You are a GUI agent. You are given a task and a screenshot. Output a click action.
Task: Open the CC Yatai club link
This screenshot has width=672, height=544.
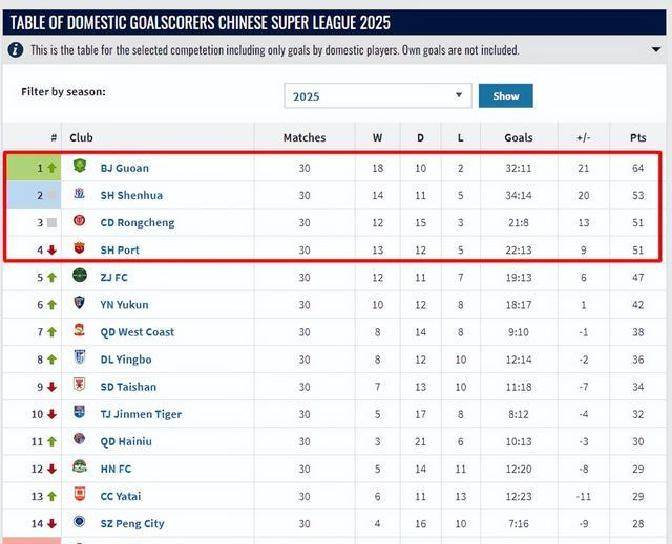(121, 496)
